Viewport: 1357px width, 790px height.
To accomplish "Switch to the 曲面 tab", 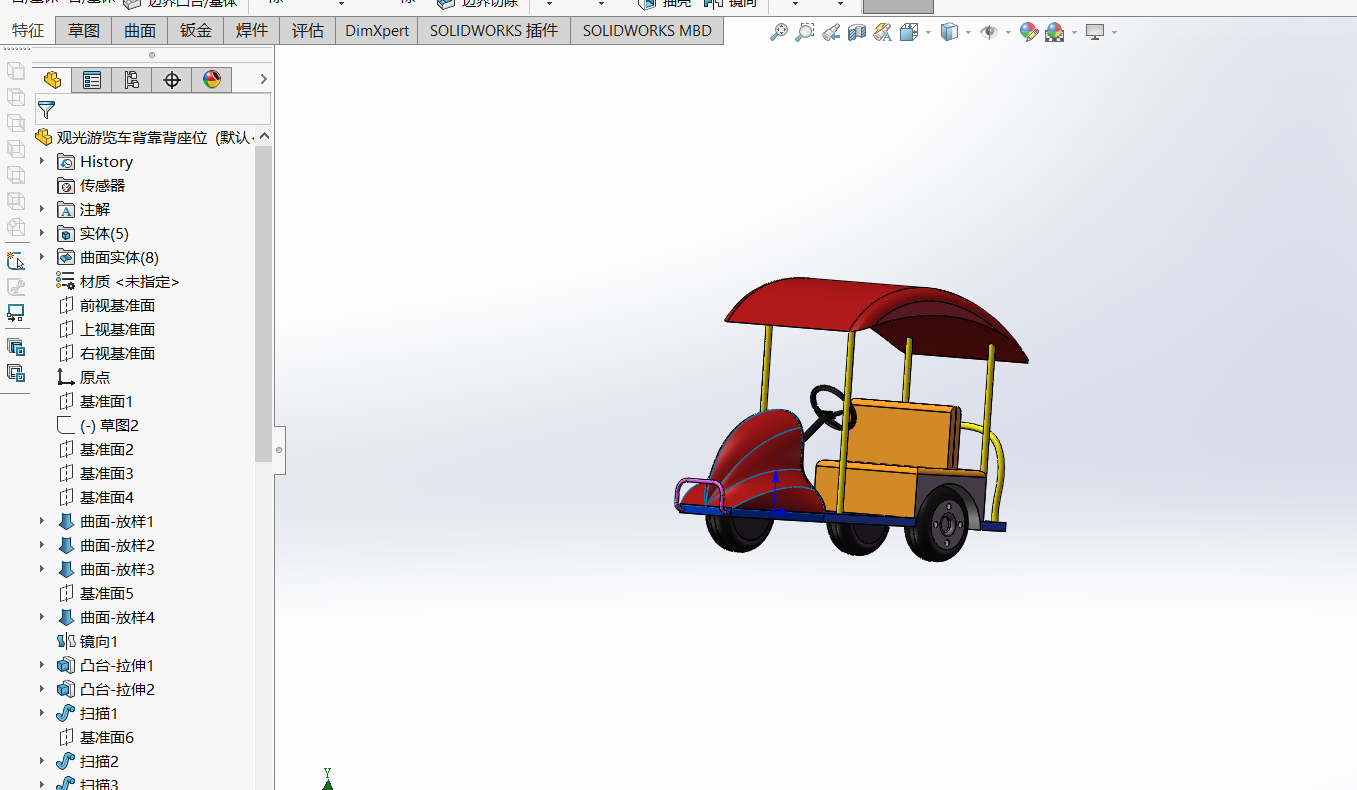I will click(x=140, y=30).
